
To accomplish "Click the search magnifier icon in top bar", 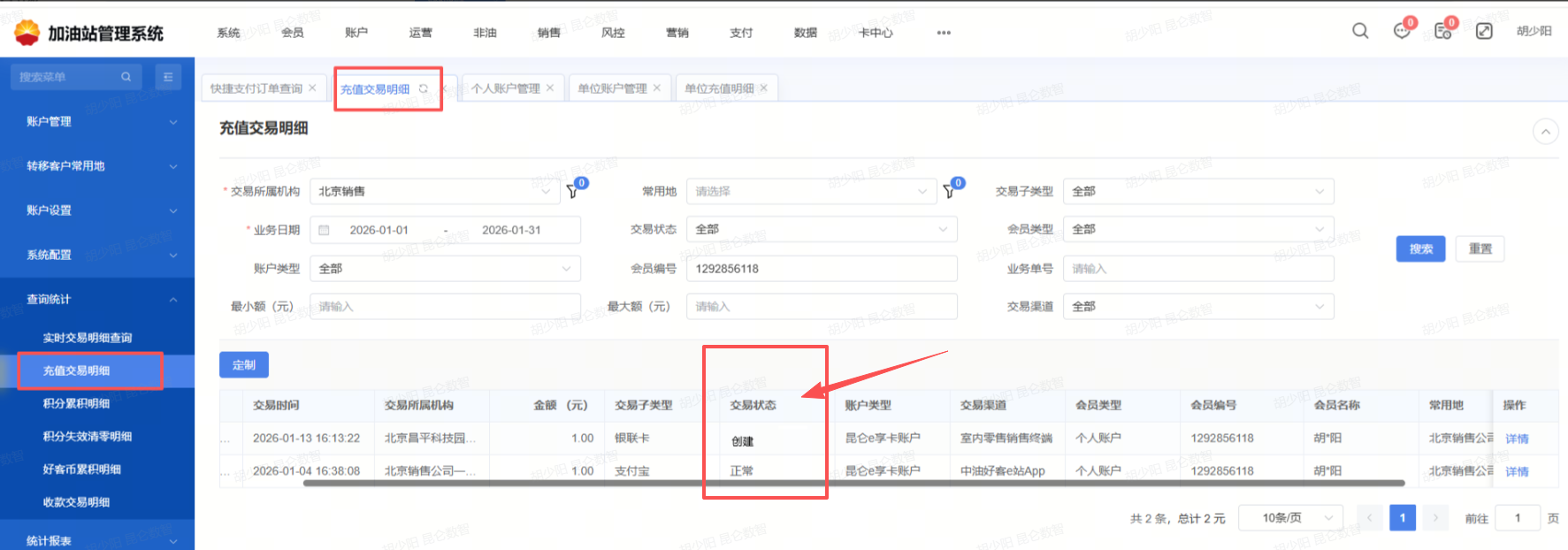I will tap(1360, 31).
